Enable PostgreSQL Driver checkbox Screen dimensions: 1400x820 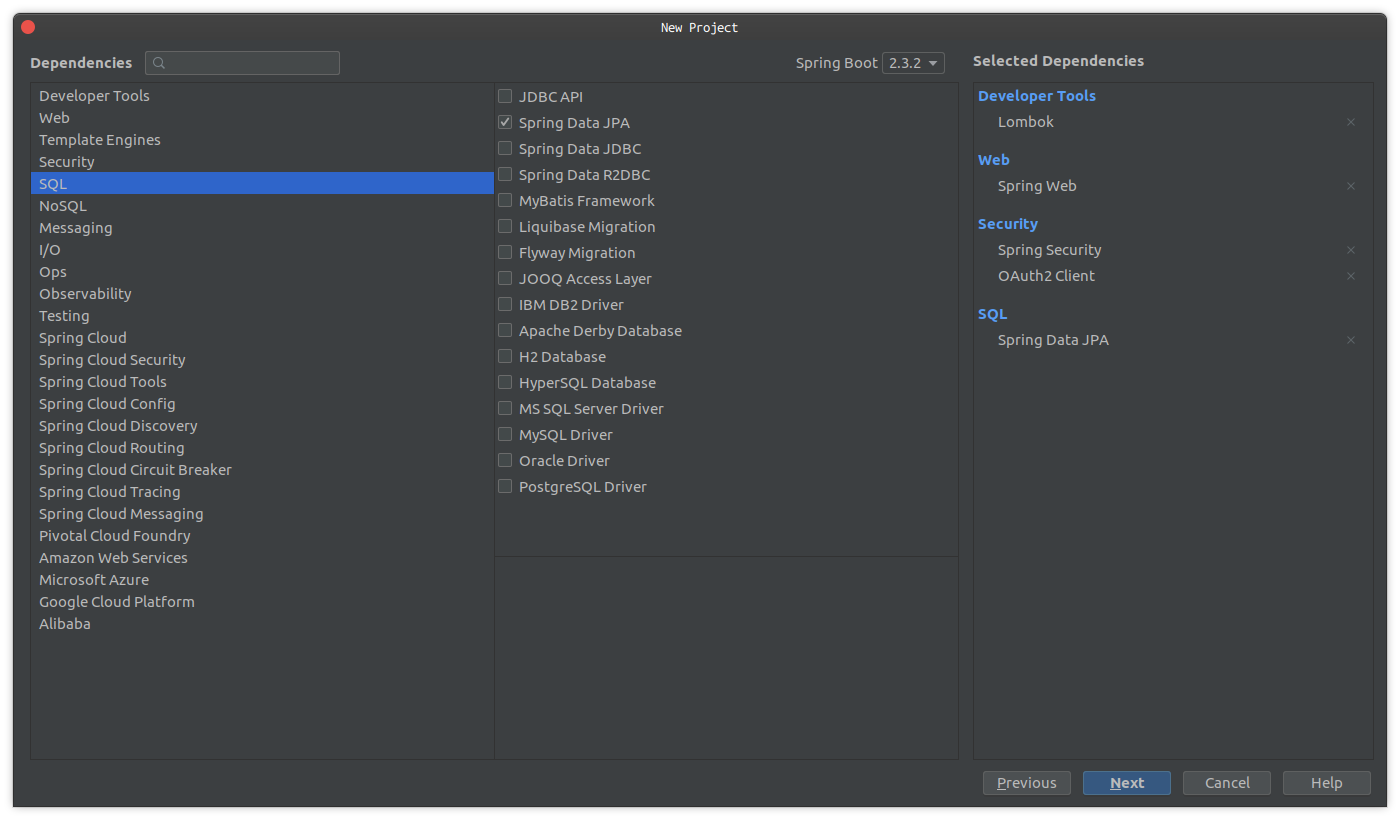(505, 487)
